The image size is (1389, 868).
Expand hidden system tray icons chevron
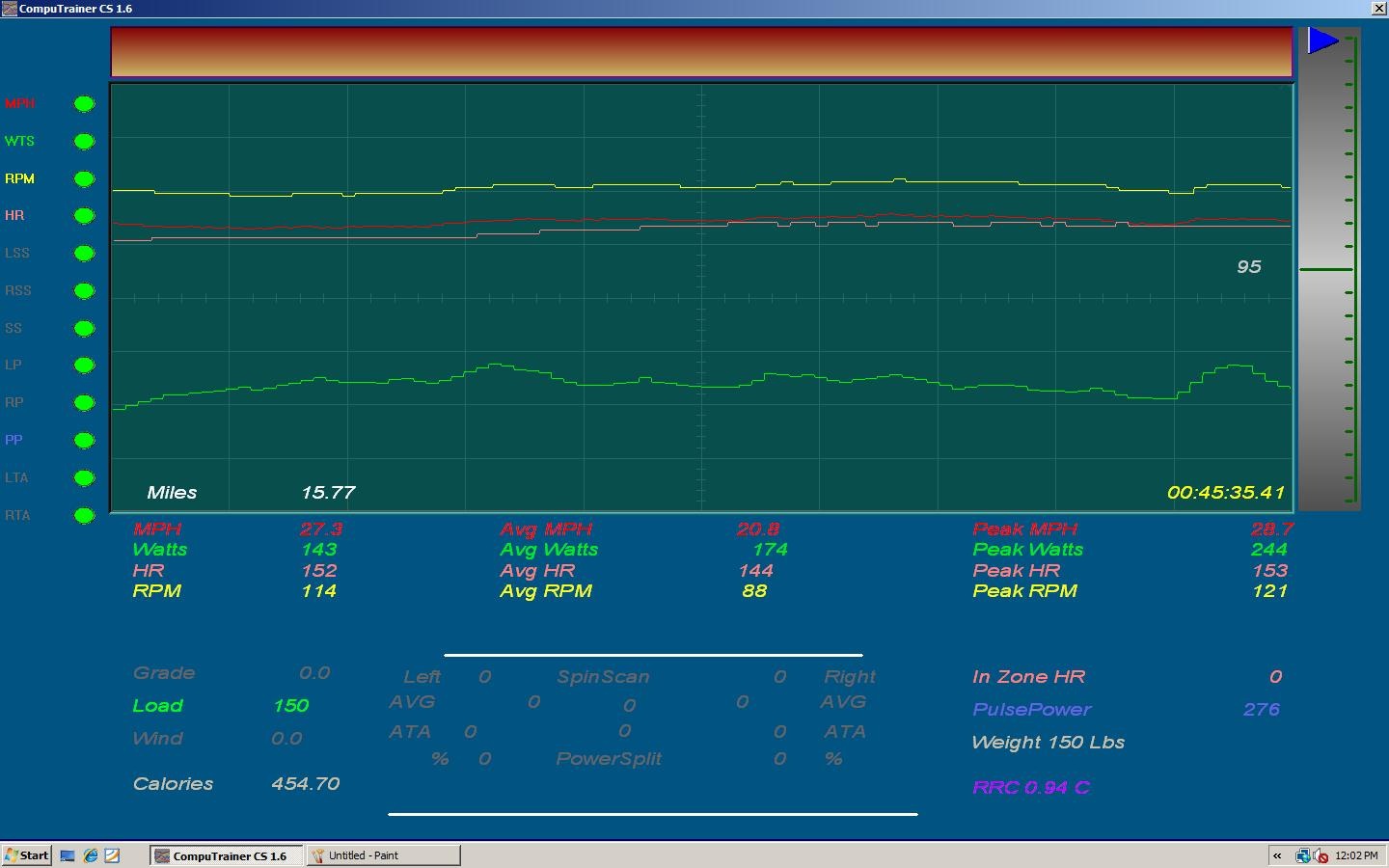[1277, 855]
